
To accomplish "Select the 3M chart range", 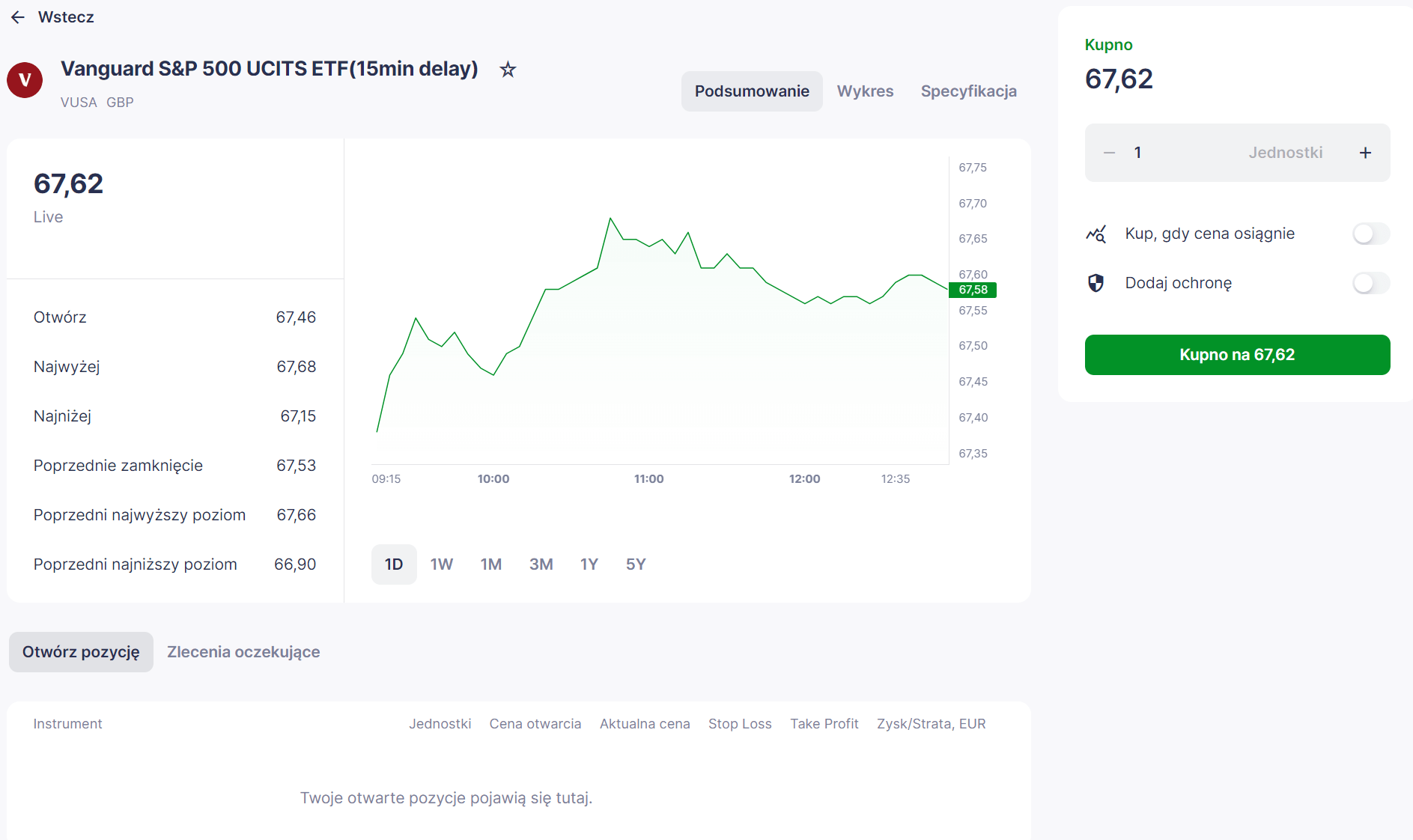I will (541, 564).
